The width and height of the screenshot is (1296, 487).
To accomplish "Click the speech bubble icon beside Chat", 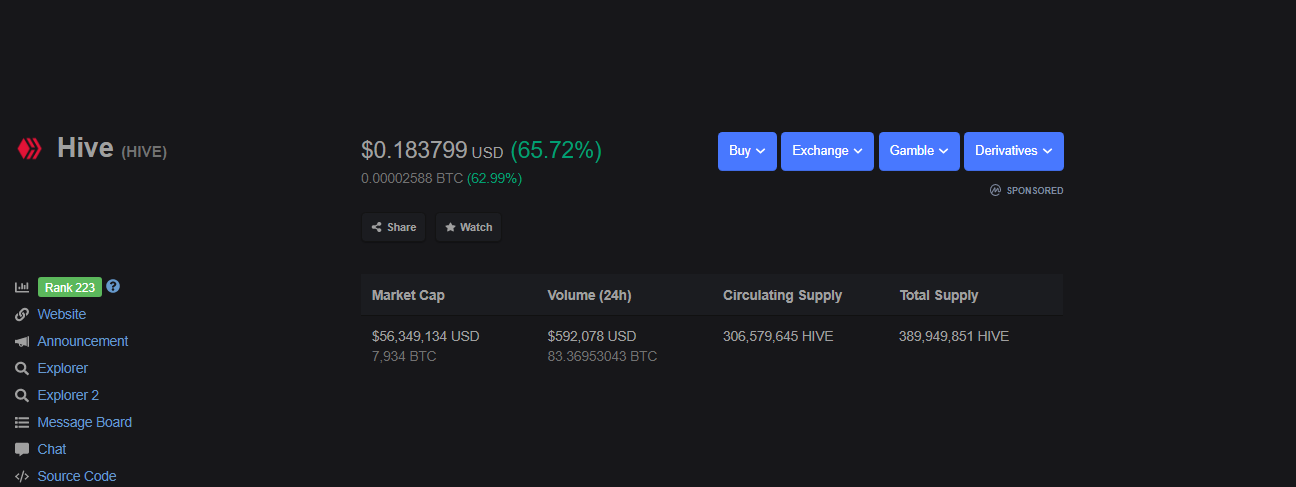I will (x=22, y=449).
